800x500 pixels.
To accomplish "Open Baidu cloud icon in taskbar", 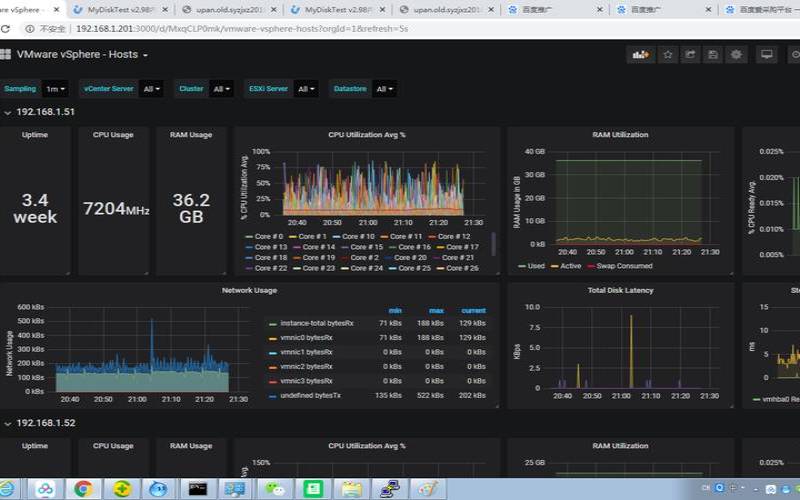I will (45, 489).
